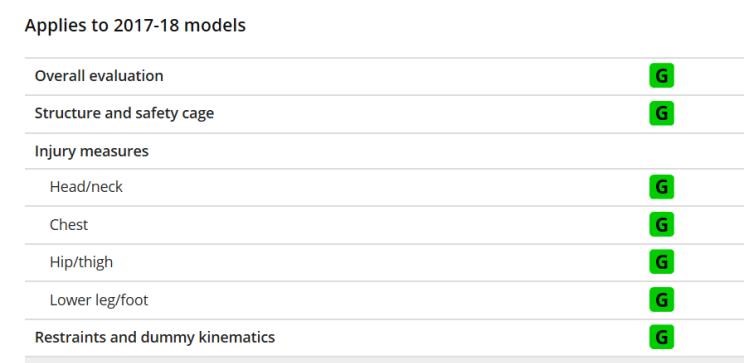Click the Head/neck row text
The height and width of the screenshot is (363, 744).
point(86,187)
